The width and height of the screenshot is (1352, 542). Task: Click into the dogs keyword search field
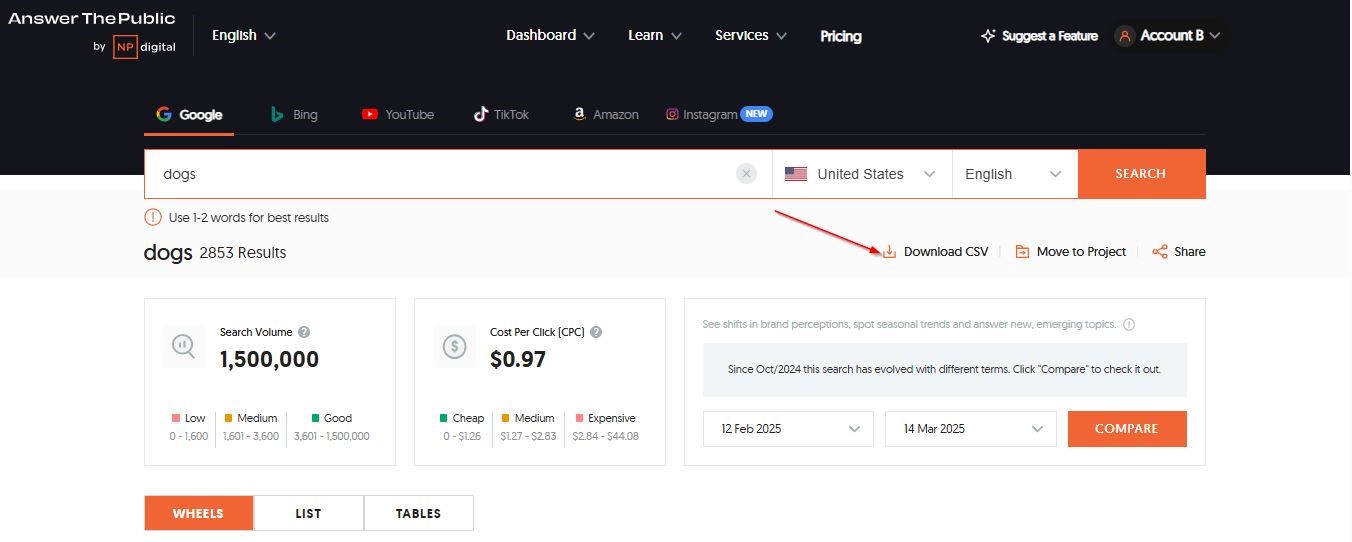click(x=440, y=174)
